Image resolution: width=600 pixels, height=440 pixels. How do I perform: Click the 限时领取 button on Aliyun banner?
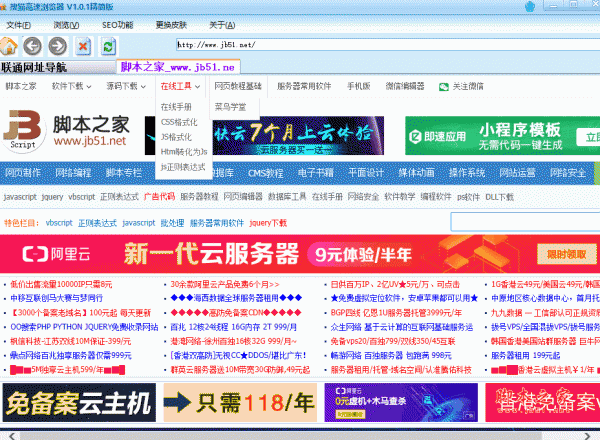click(x=567, y=254)
